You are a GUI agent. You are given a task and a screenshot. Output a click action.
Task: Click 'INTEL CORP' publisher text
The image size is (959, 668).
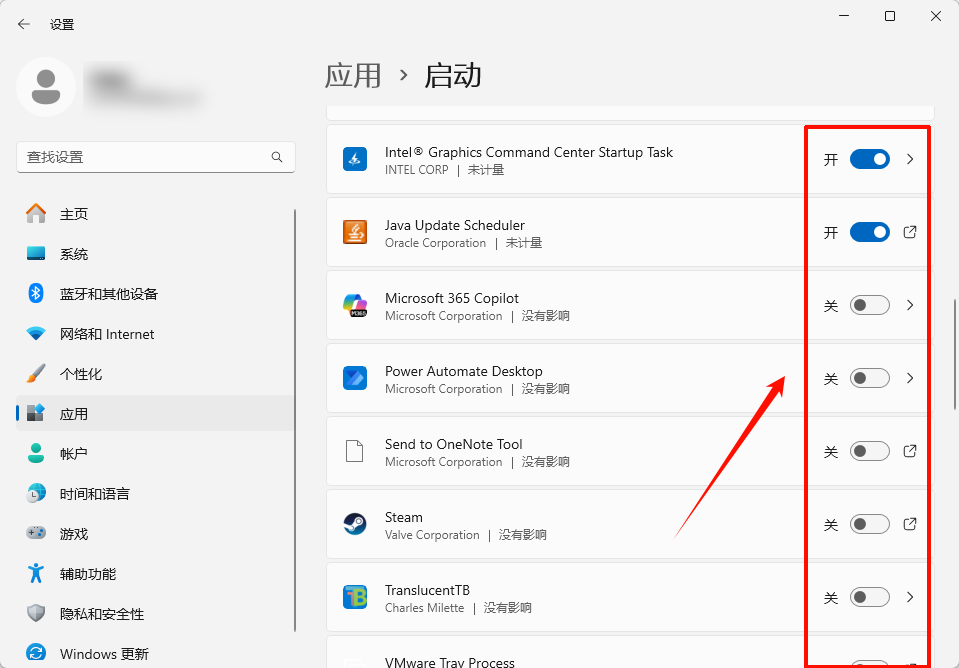click(x=417, y=170)
